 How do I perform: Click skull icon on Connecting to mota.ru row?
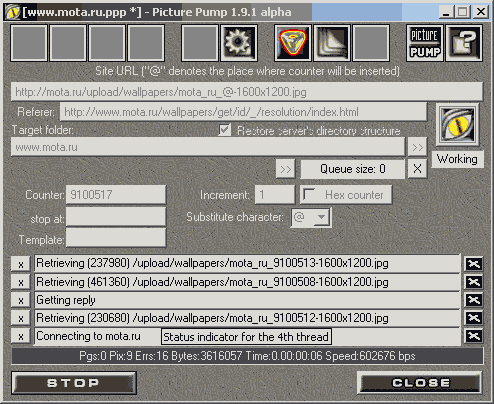pyautogui.click(x=474, y=336)
